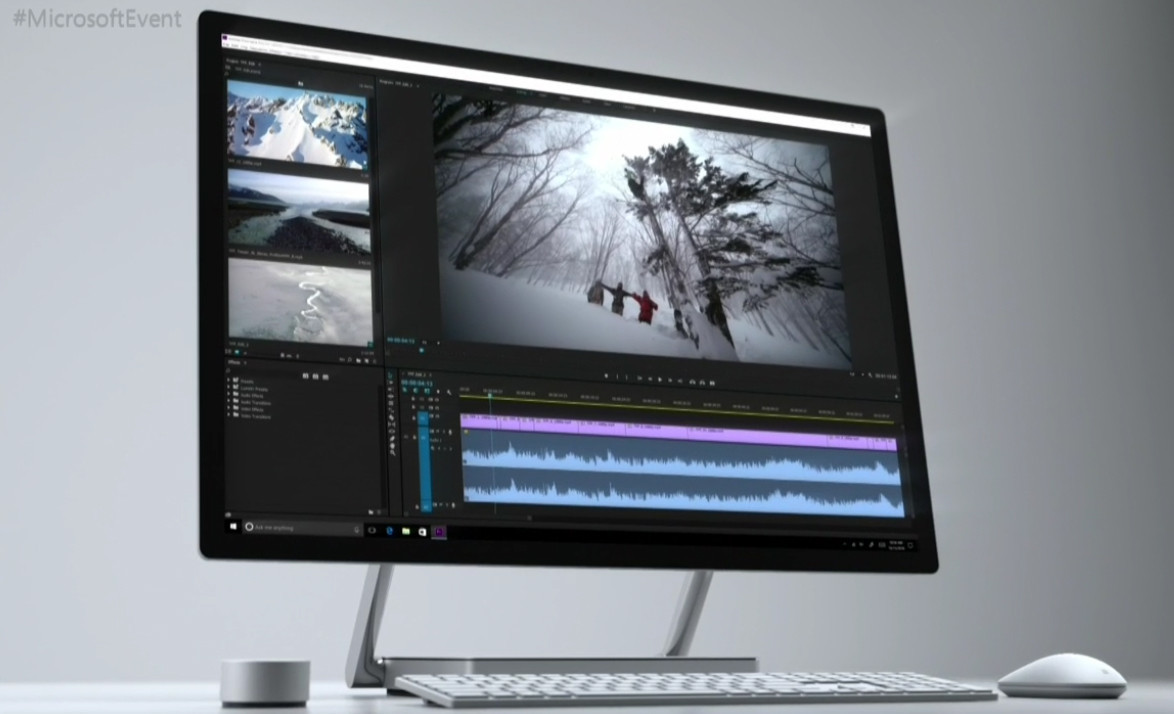Click the blue timeline timecode display

click(416, 382)
